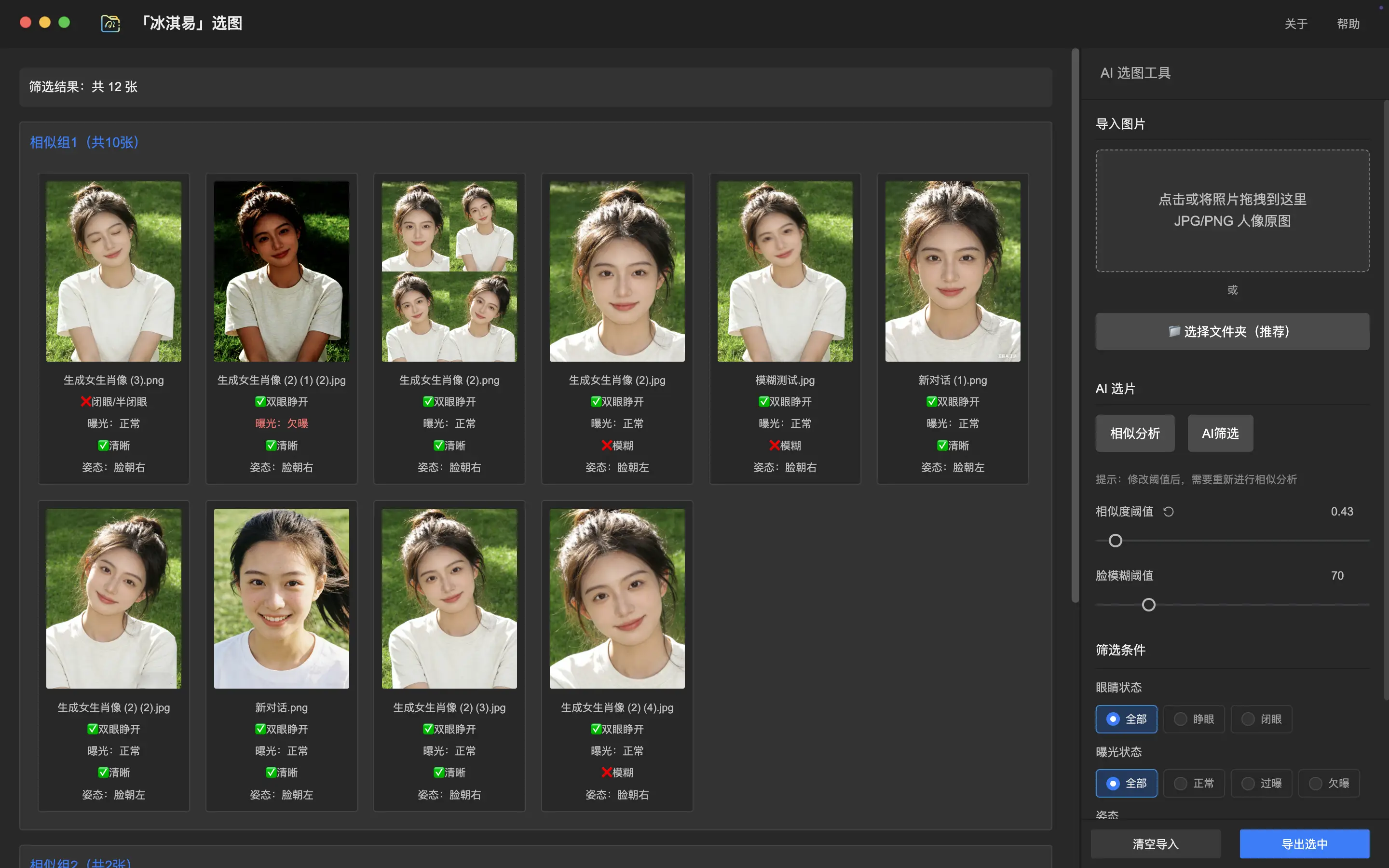Screen dimensions: 1389x868
Task: Select 过曝 exposure radio option
Action: click(x=1261, y=784)
